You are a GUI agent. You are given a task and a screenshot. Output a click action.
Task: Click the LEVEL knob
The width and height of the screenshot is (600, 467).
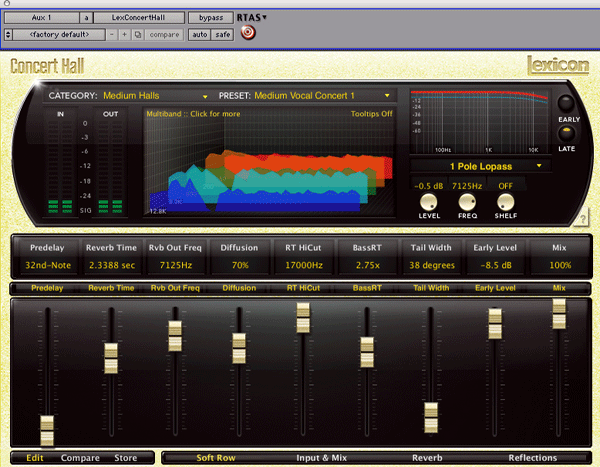coord(429,202)
